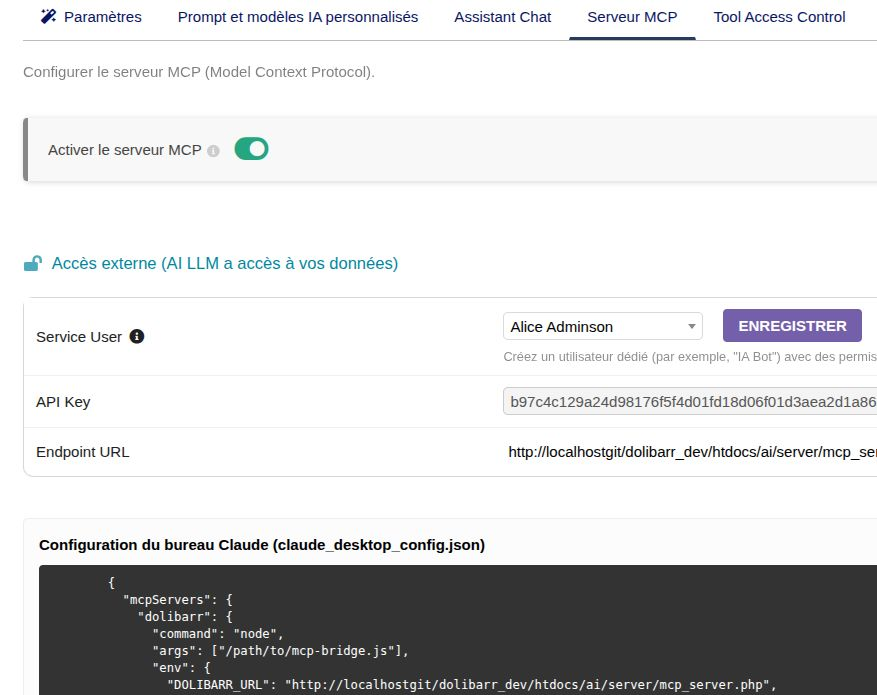Switch to Prompt et modèles IA personnalisés tab

pyautogui.click(x=298, y=17)
